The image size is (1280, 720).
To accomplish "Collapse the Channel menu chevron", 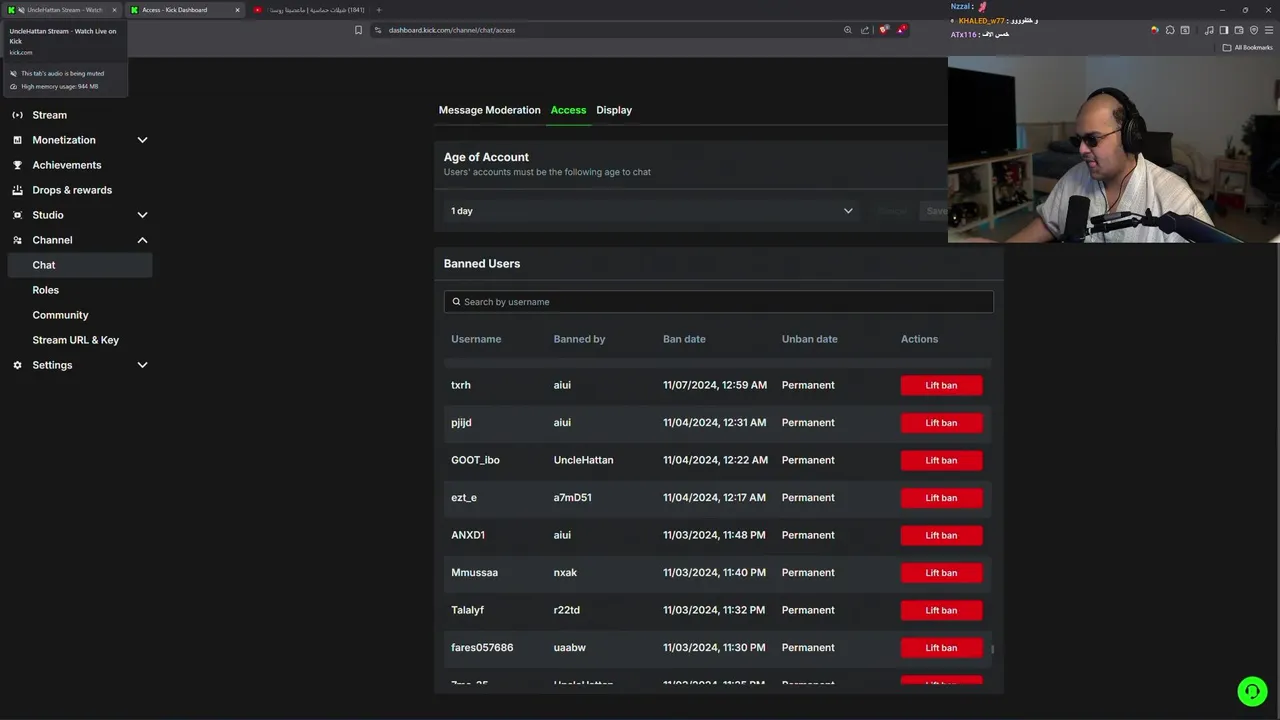I will click(142, 240).
